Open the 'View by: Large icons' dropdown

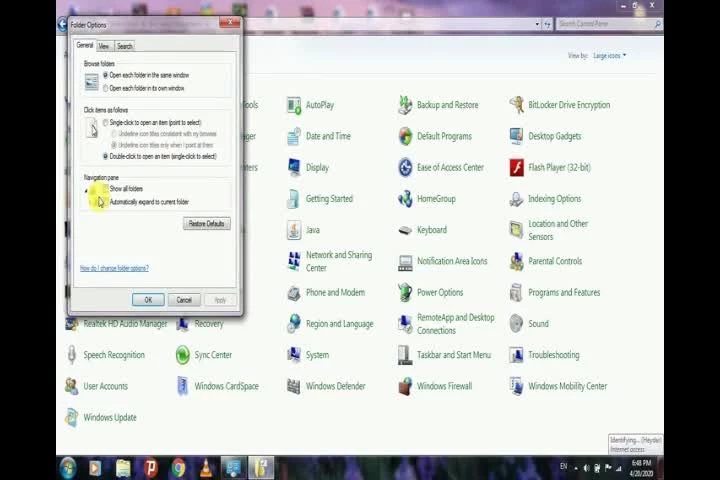(x=609, y=56)
